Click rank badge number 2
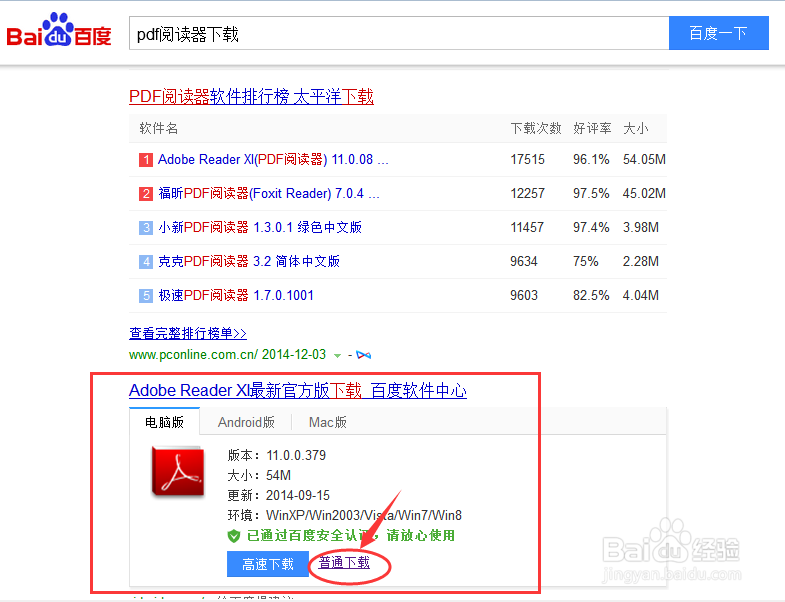Image resolution: width=785 pixels, height=602 pixels. (146, 194)
